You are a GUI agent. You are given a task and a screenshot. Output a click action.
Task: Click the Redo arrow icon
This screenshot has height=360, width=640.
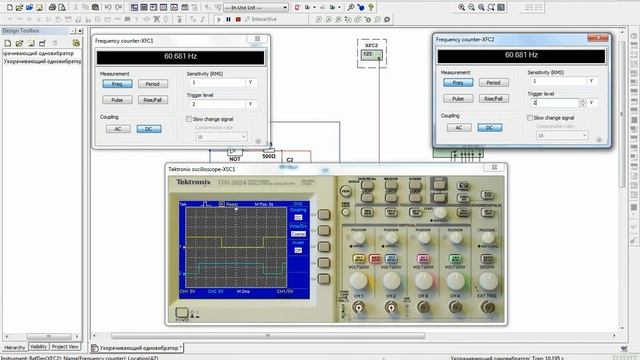tap(118, 7)
